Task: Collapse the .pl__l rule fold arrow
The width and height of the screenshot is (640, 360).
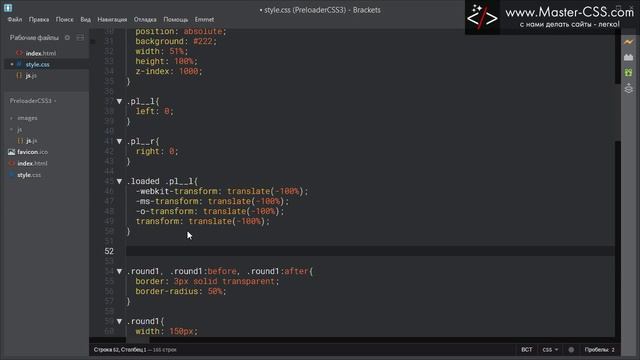Action: tap(119, 101)
